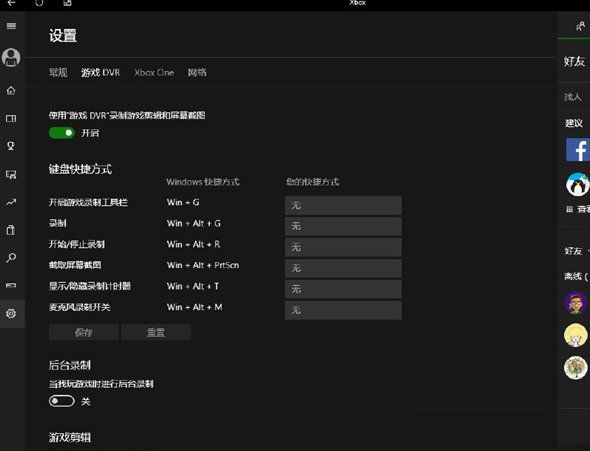
Task: Click custom shortcut field for 麦克风录制开关
Action: (x=343, y=310)
